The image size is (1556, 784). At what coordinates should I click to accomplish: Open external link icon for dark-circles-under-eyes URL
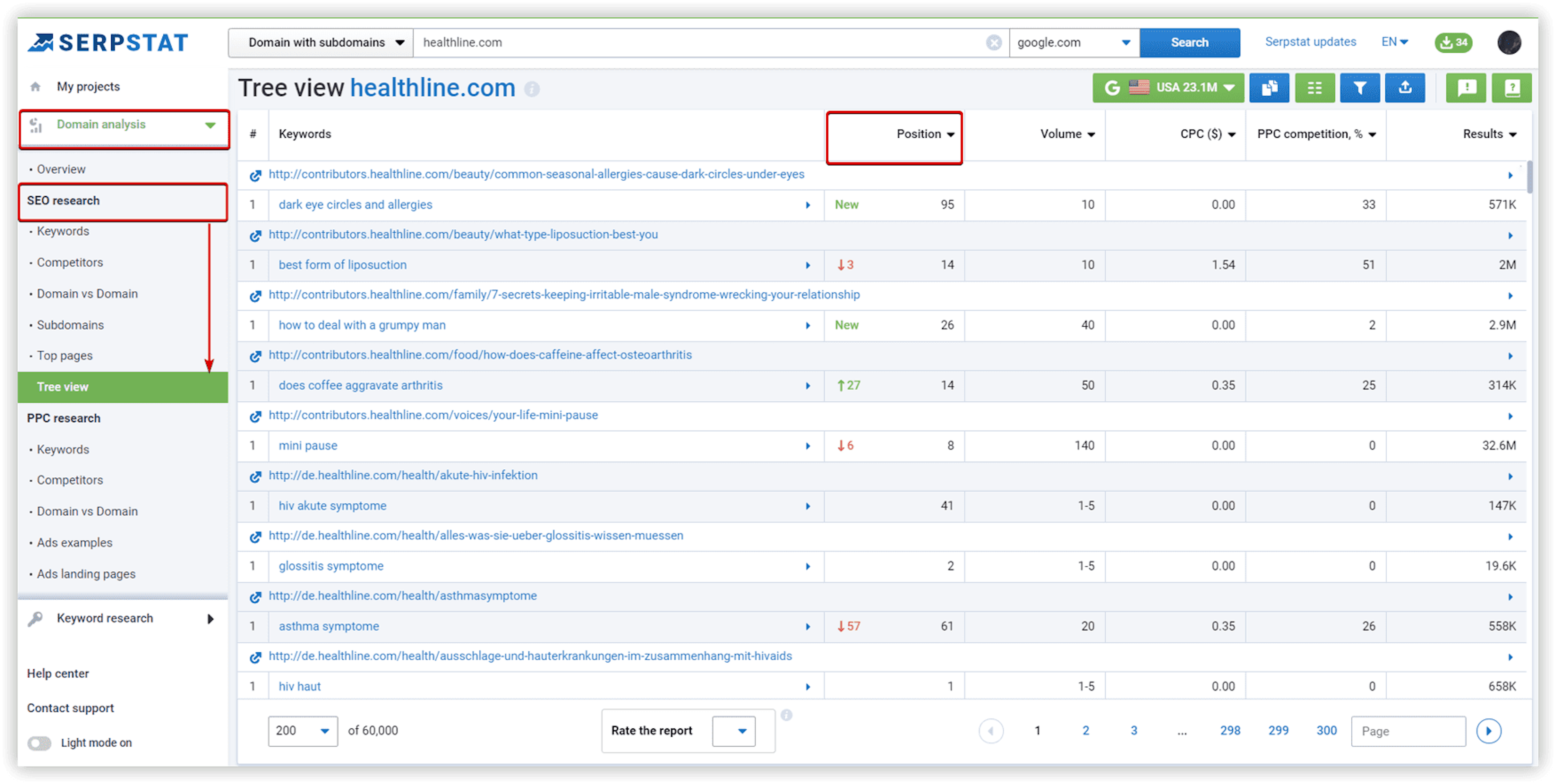[256, 175]
